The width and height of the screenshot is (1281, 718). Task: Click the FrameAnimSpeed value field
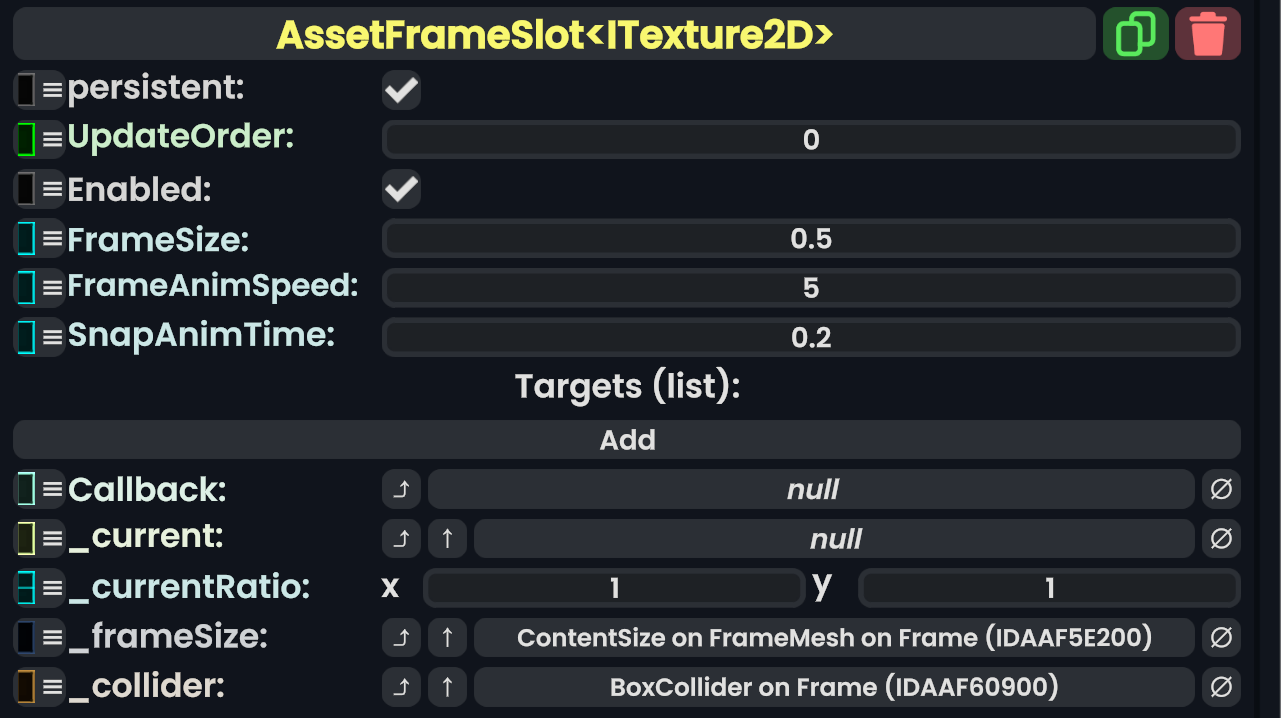tap(811, 288)
